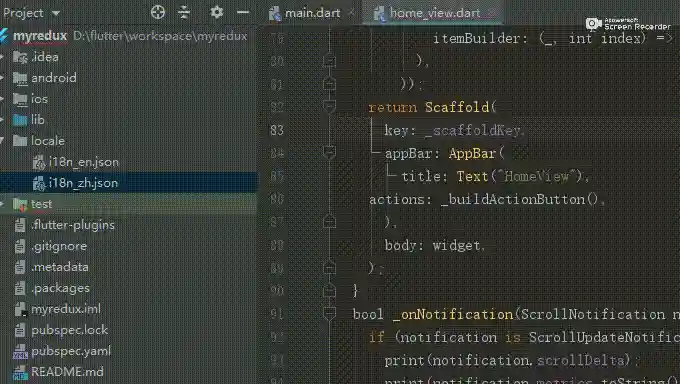Image resolution: width=680 pixels, height=384 pixels.
Task: Click on '_buildActionButton()' in the code
Action: [x=520, y=199]
